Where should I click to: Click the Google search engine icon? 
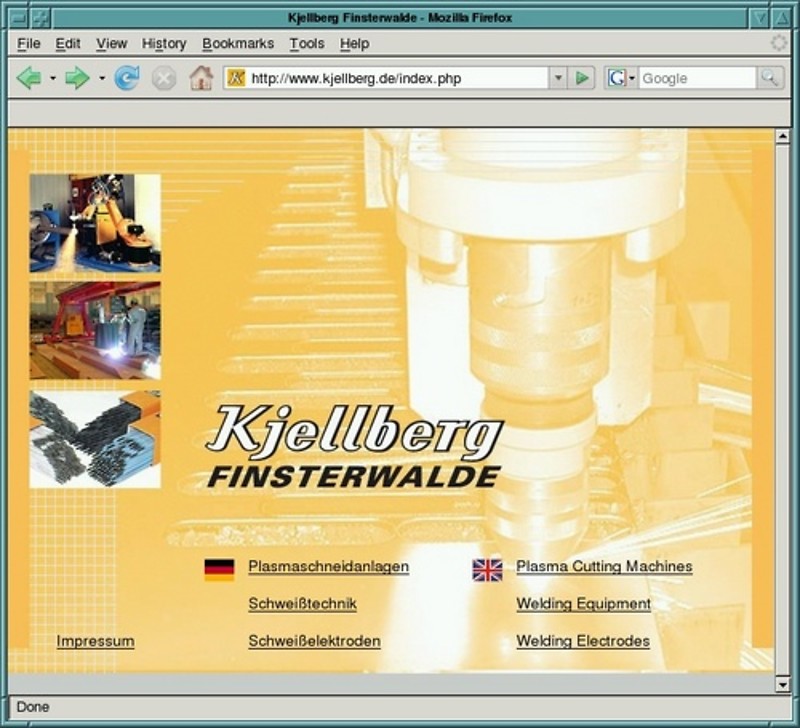(617, 78)
